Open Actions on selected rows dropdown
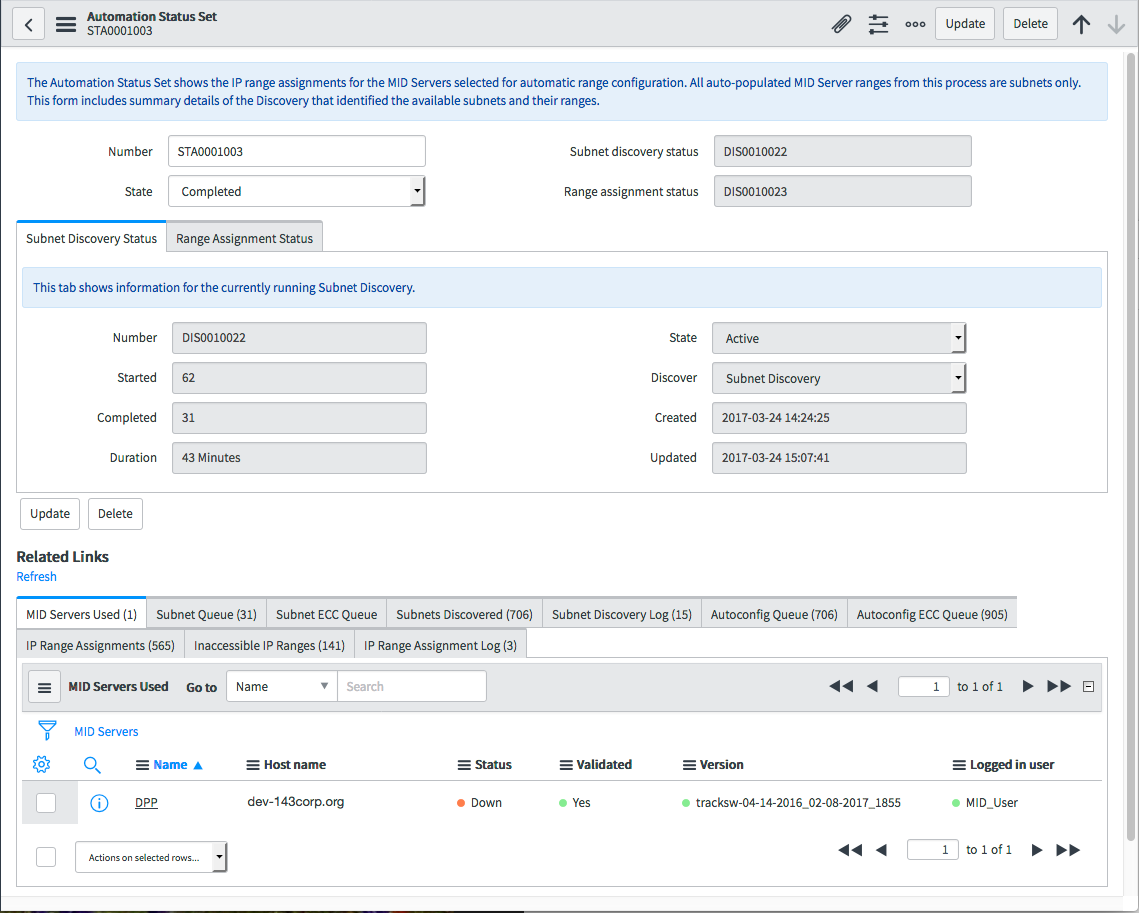Viewport: 1139px width, 913px height. click(x=151, y=857)
